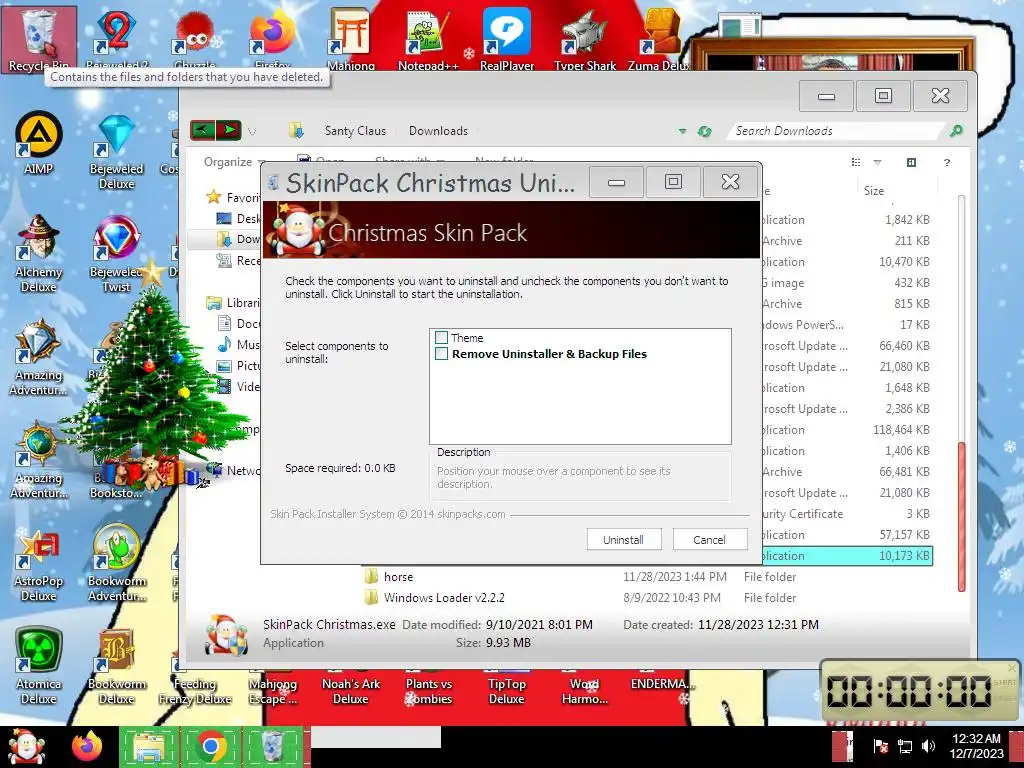Open the network icon in the system tray

tap(905, 746)
